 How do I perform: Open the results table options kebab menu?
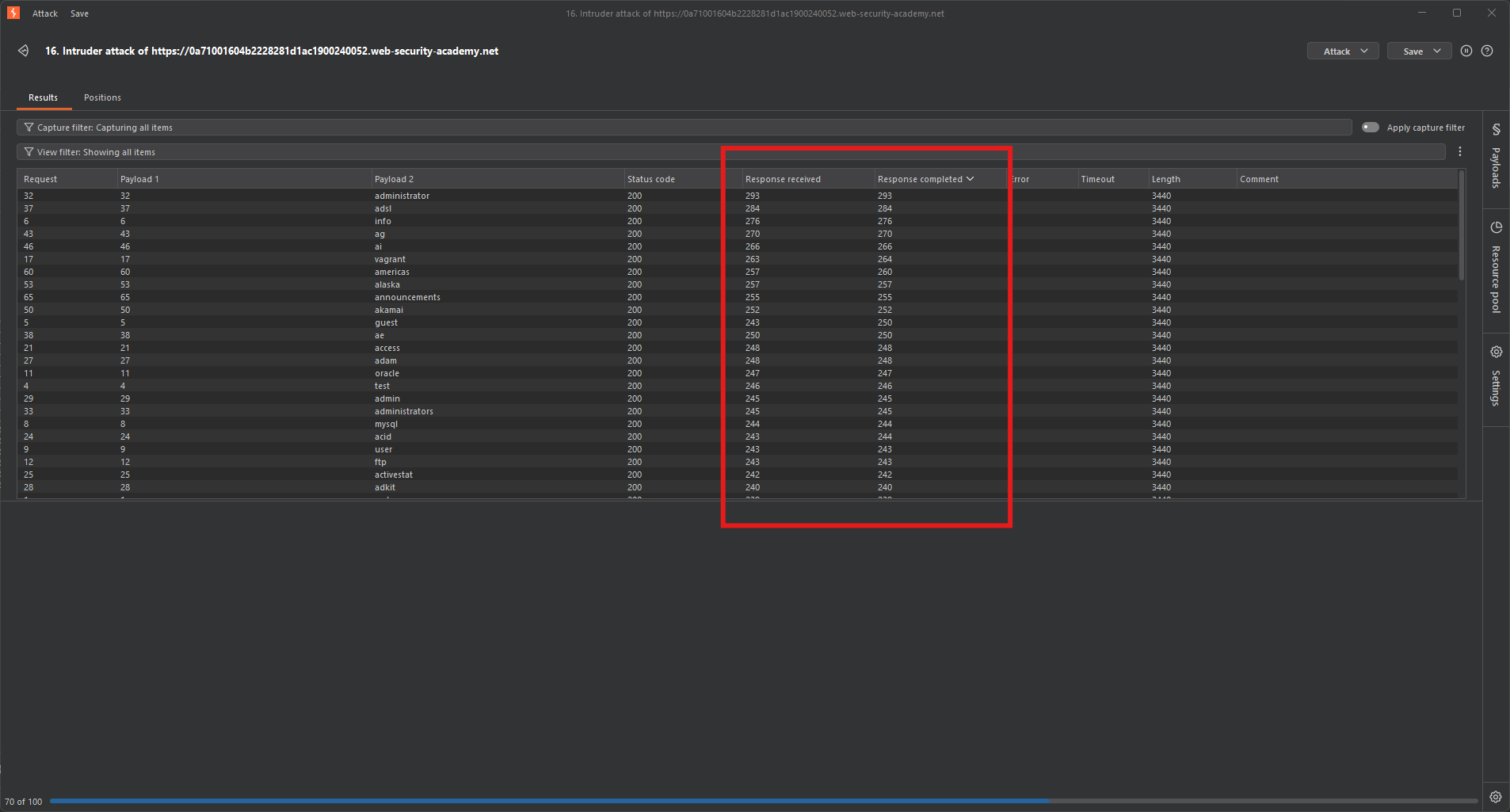point(1460,151)
